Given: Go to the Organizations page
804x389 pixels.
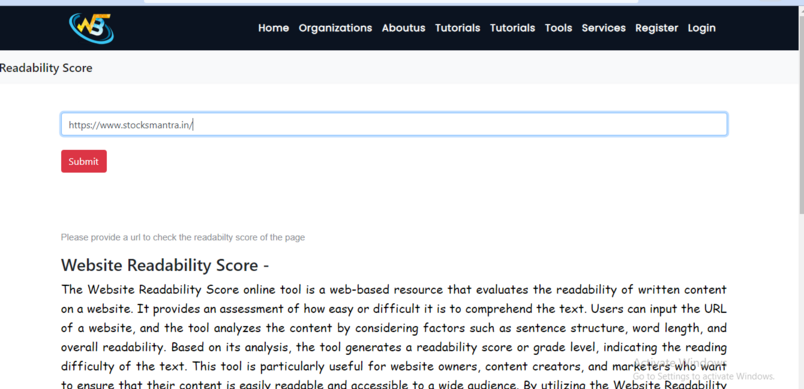Looking at the screenshot, I should tap(335, 28).
